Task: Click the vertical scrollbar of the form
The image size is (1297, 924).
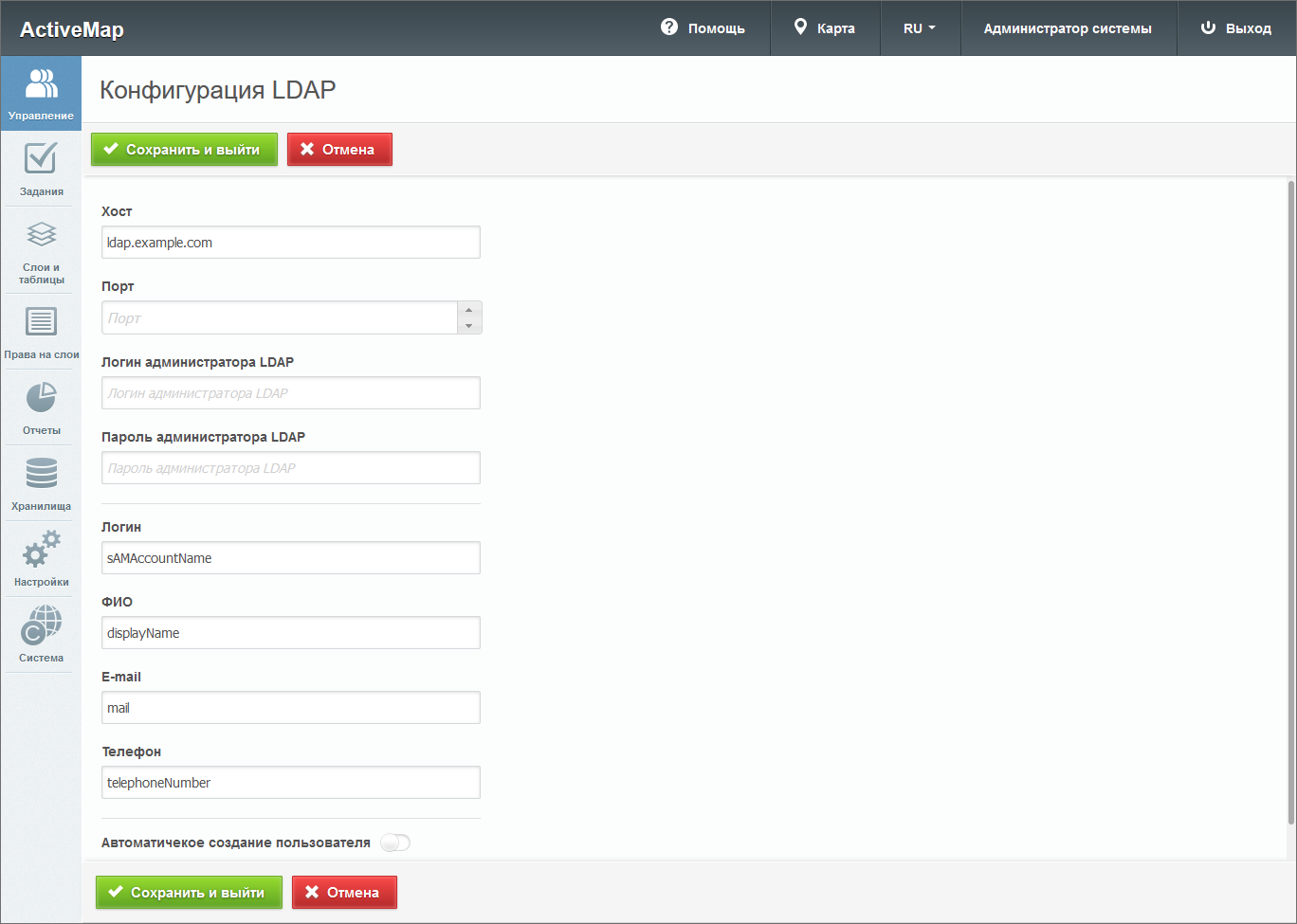Action: tap(1290, 502)
